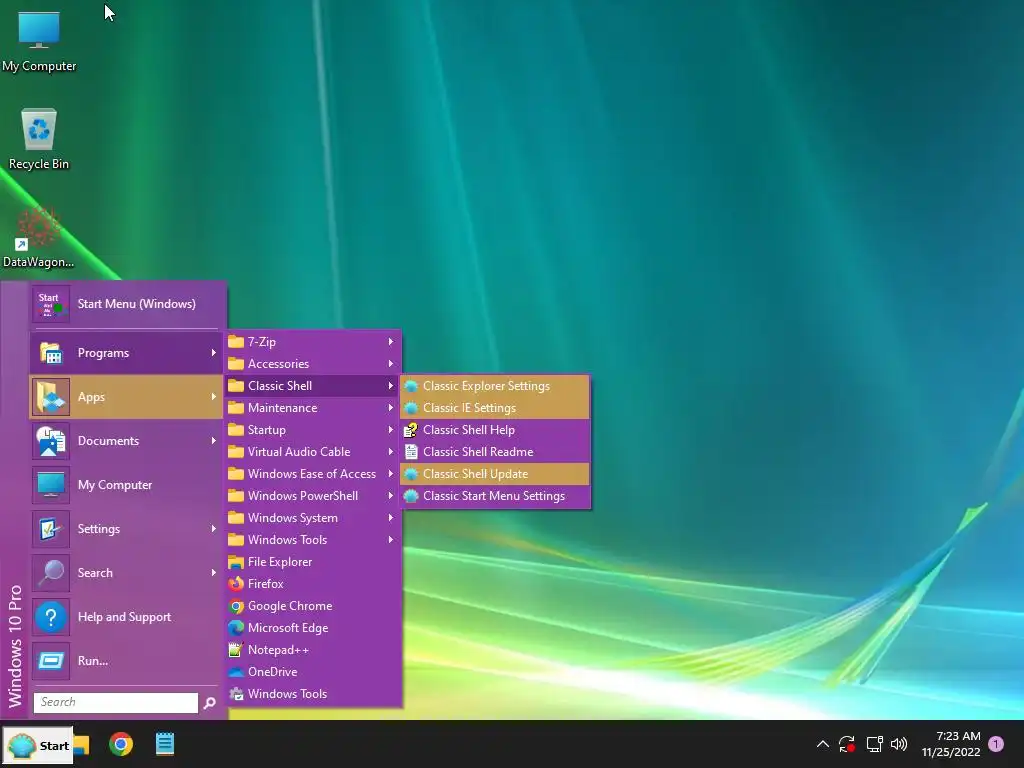This screenshot has height=768, width=1024.
Task: Click the My Computer icon in start menu
Action: pos(50,485)
